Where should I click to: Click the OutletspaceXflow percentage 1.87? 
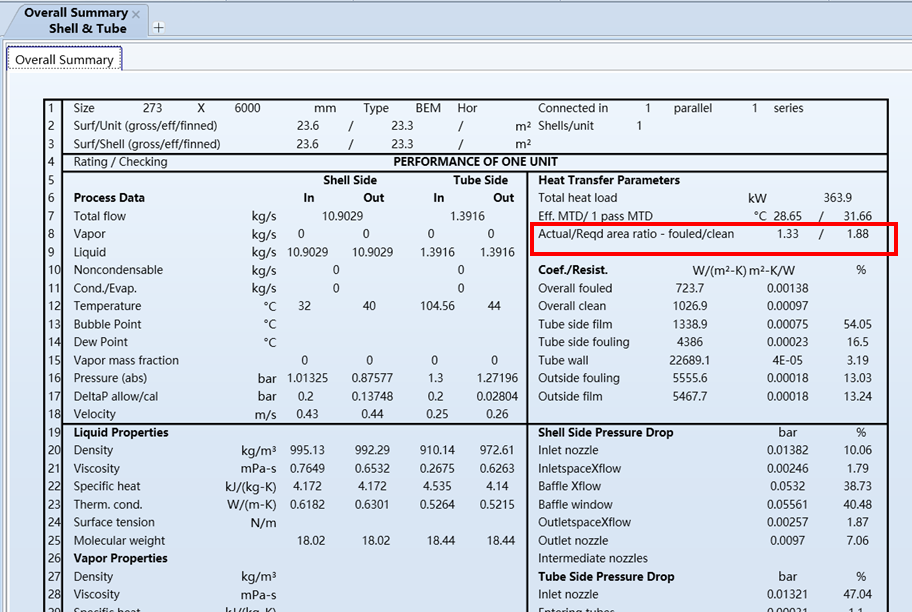[857, 522]
